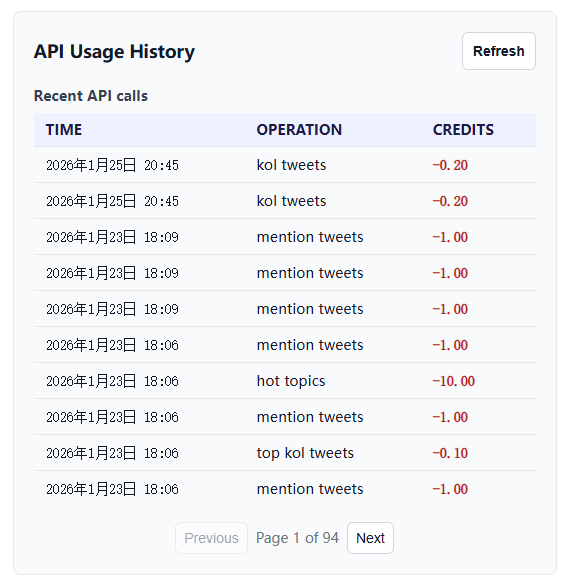Select the first kol tweets row

coord(285,165)
